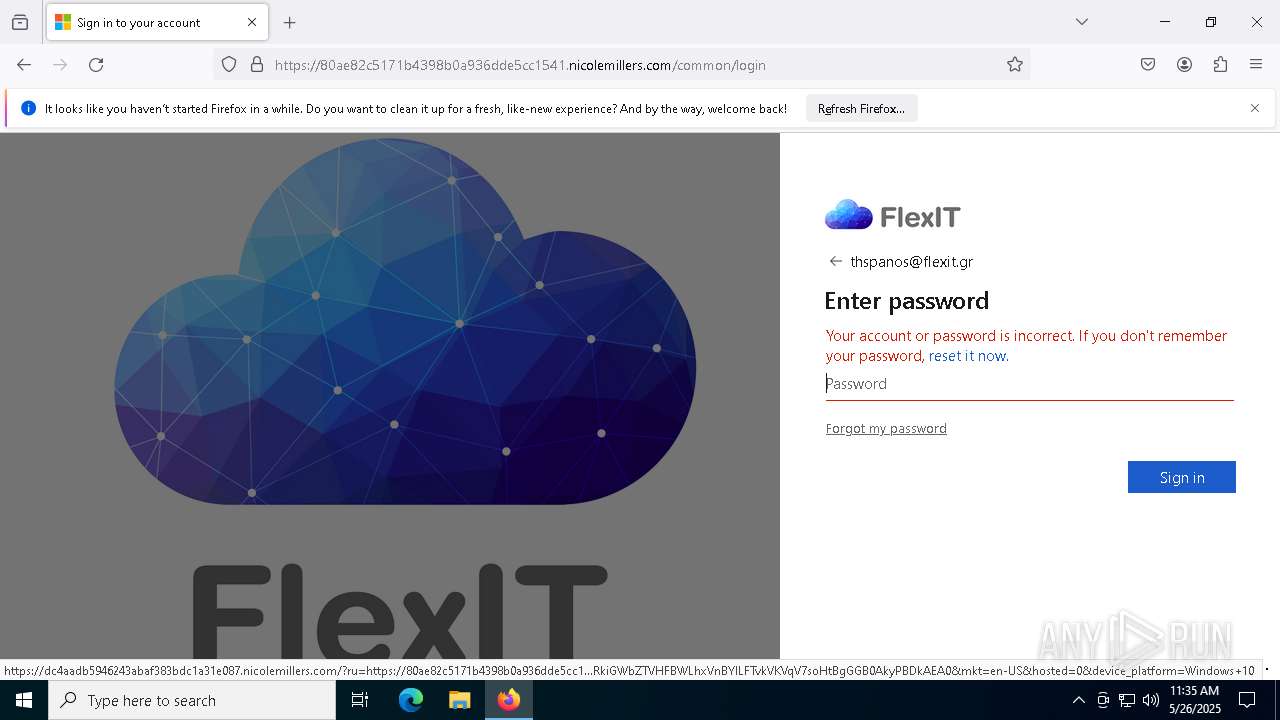
Task: Focus the Password input field
Action: coord(1029,384)
